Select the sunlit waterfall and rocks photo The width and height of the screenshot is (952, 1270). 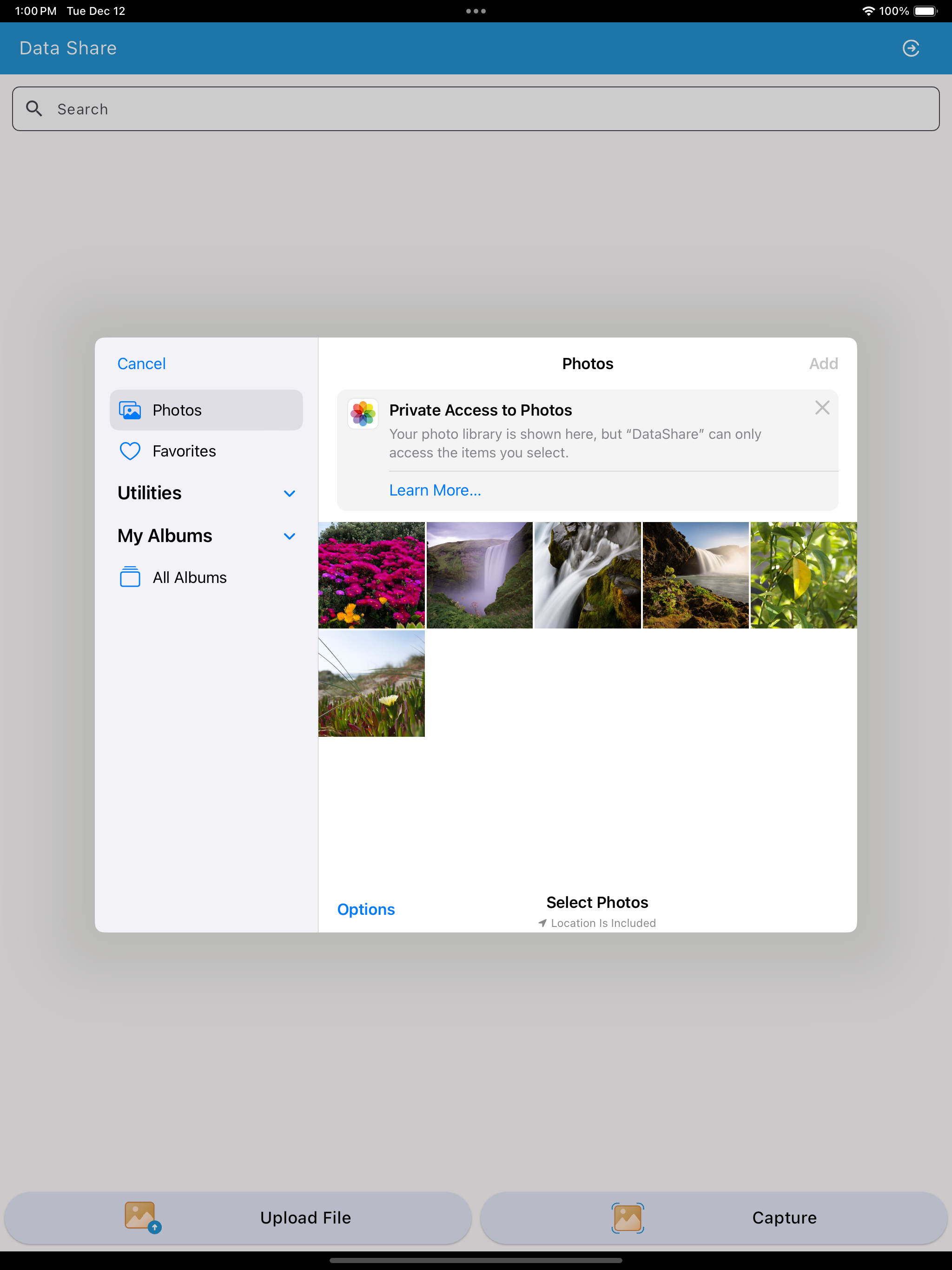[695, 575]
